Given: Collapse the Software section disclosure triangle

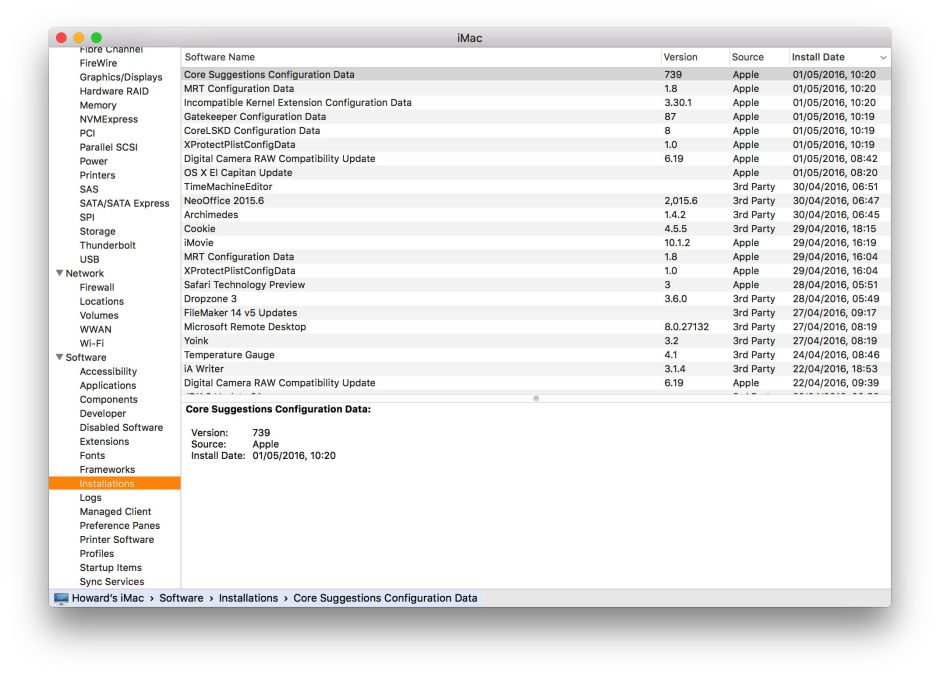Looking at the screenshot, I should tap(60, 357).
